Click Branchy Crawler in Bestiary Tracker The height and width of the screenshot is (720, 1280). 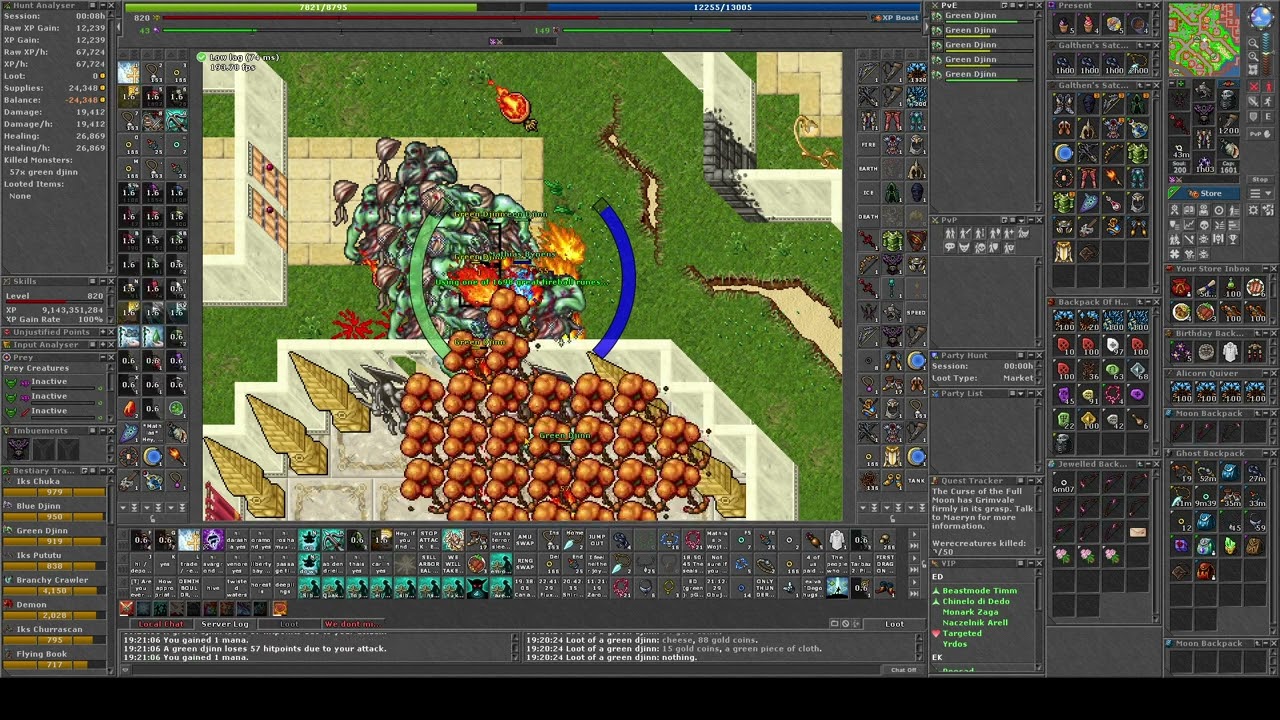[52, 580]
